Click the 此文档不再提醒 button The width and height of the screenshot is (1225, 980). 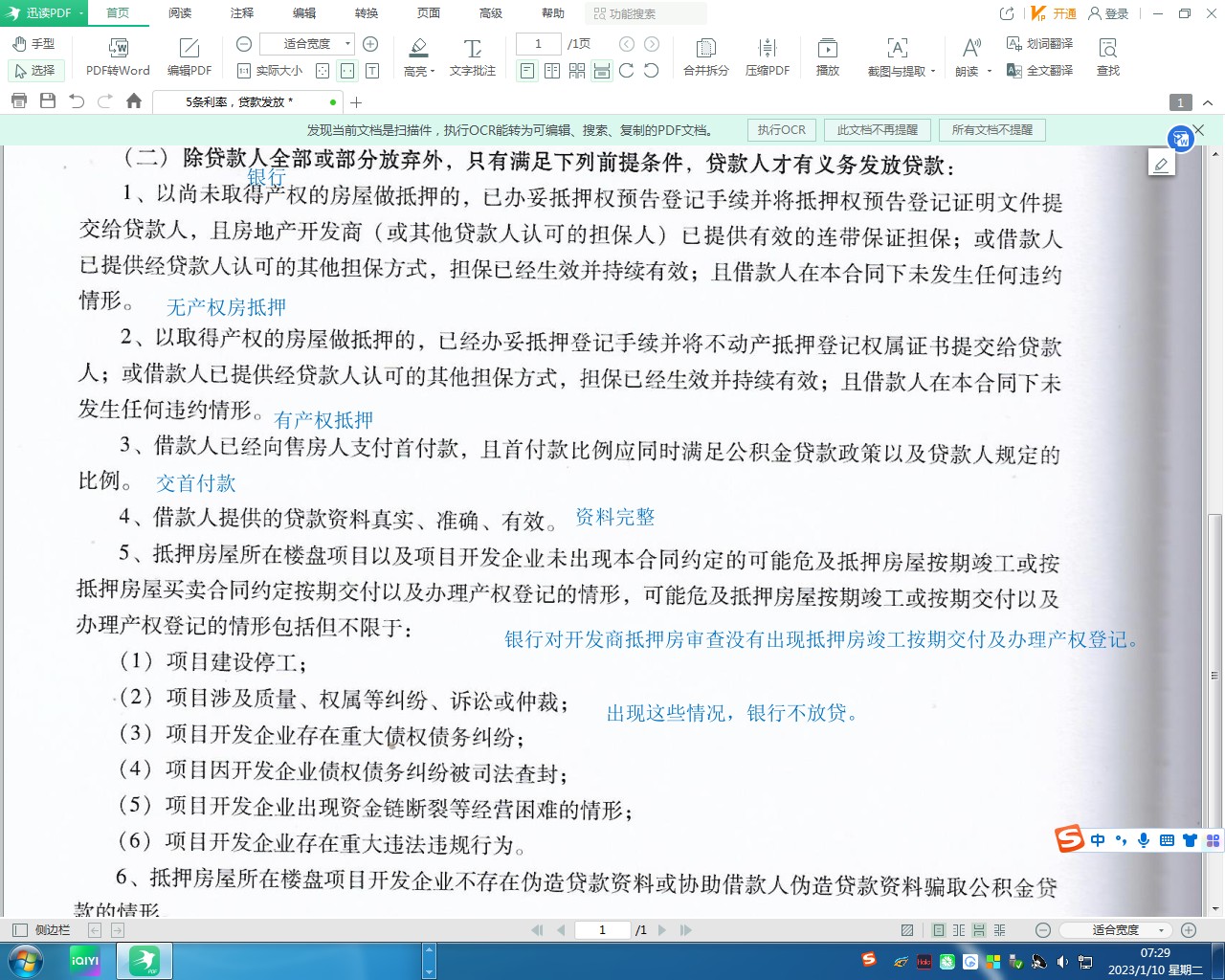pos(877,130)
